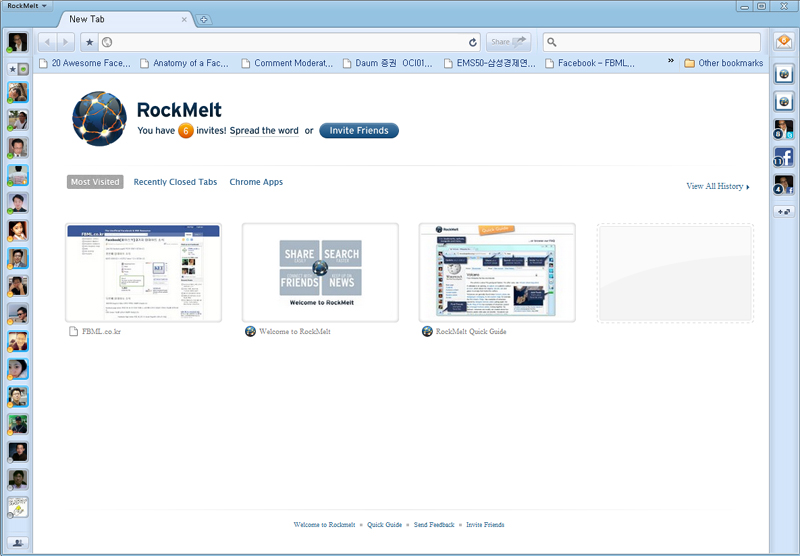Go forward with the Forward arrow

[65, 42]
